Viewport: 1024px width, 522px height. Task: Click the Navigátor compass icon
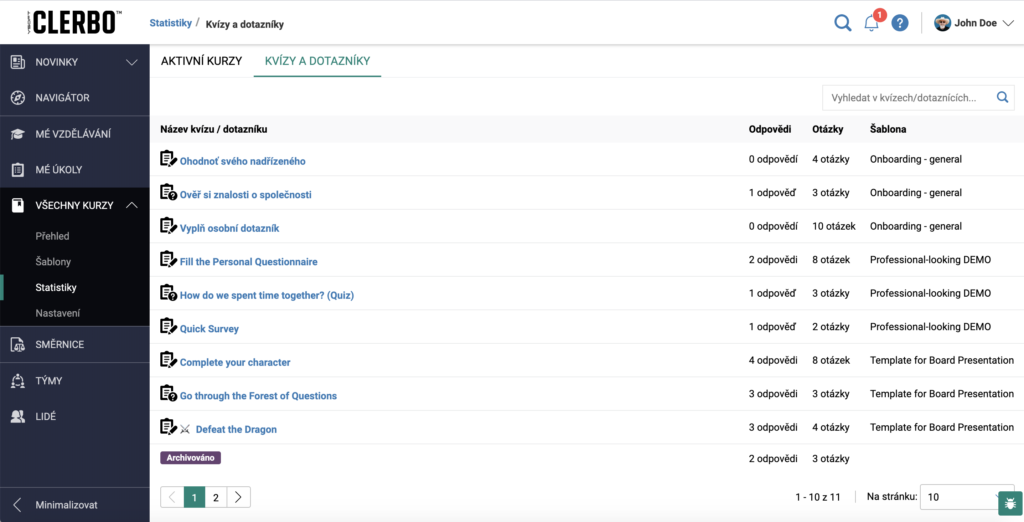tap(18, 98)
